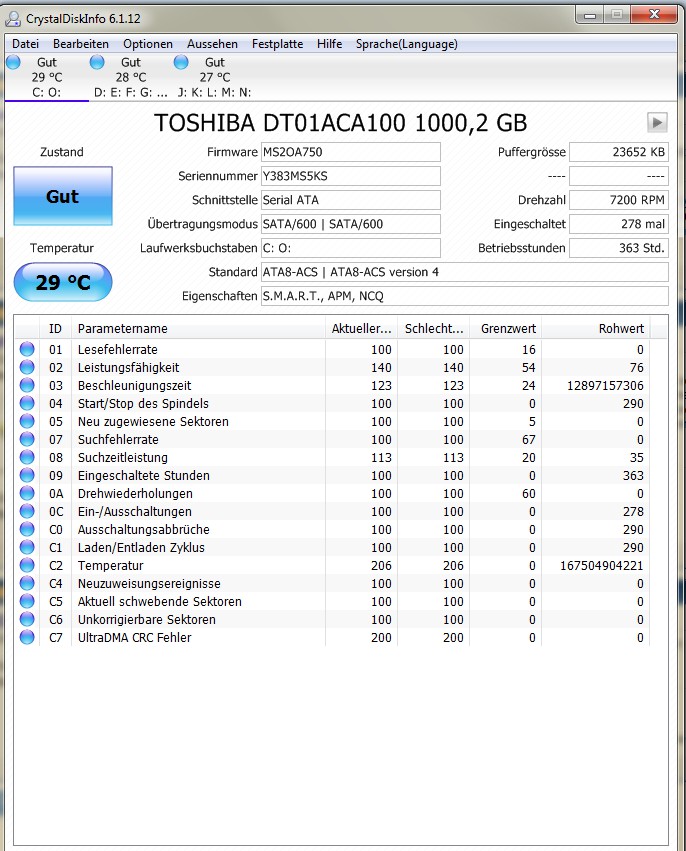Select the 27 °C drive J: K: L: M: N: tab
Image resolution: width=686 pixels, height=851 pixels.
214,77
